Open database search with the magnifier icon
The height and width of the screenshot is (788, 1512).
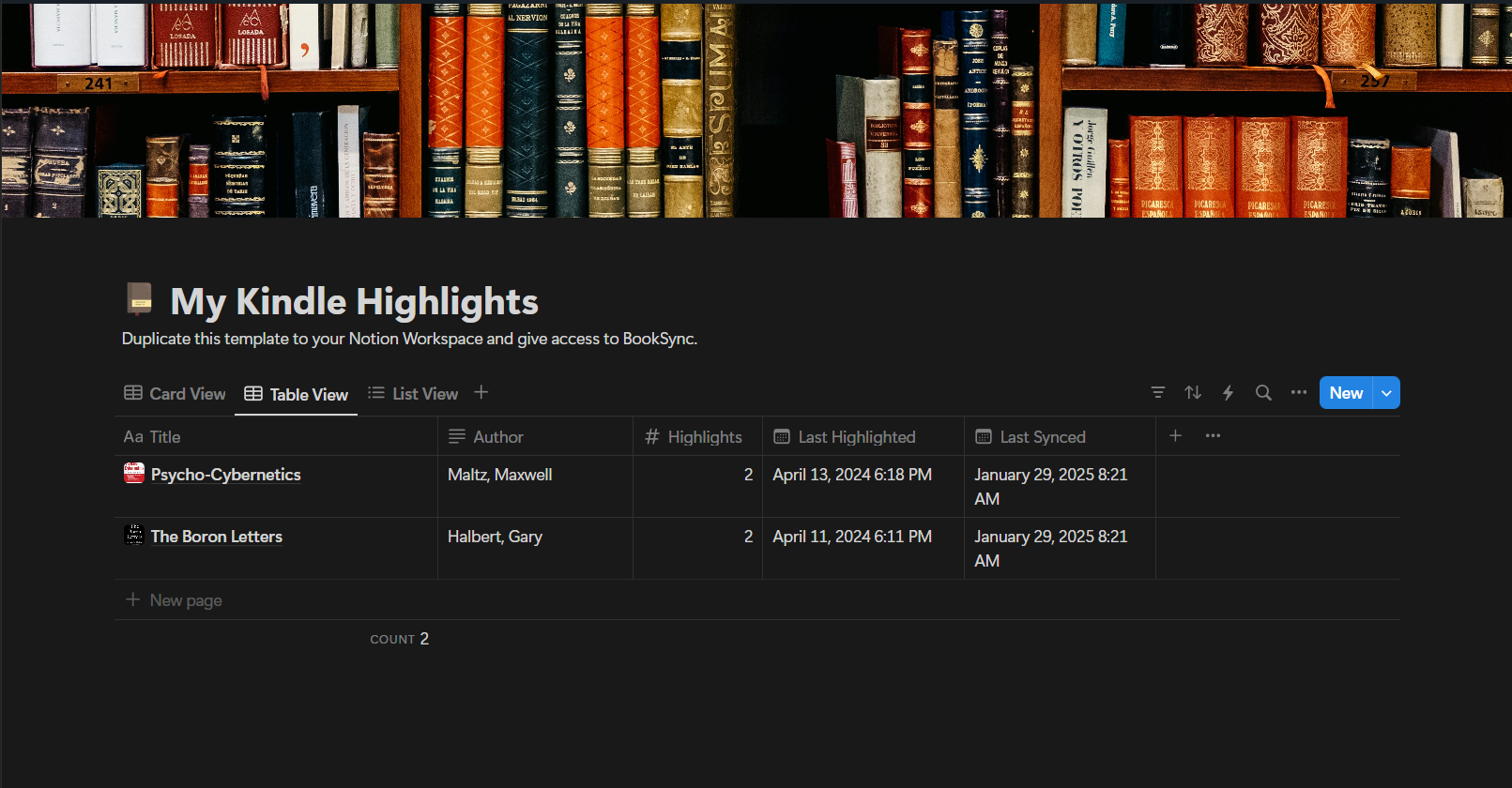pos(1263,393)
